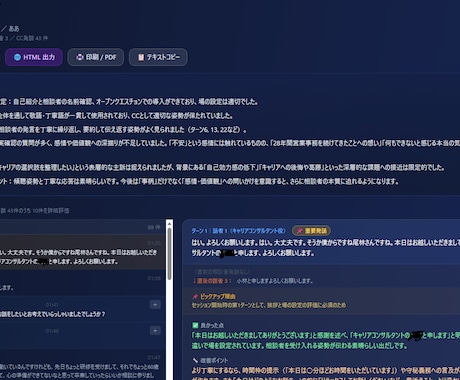This screenshot has width=460, height=380.
Task: Click the green check icon by 良かった点
Action: [x=195, y=325]
